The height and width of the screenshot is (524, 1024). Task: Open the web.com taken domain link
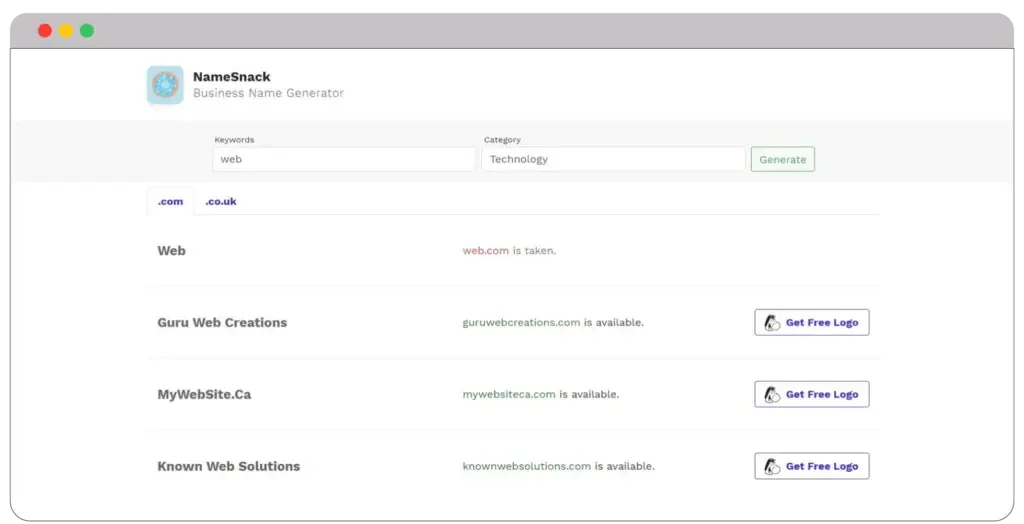pyautogui.click(x=486, y=251)
